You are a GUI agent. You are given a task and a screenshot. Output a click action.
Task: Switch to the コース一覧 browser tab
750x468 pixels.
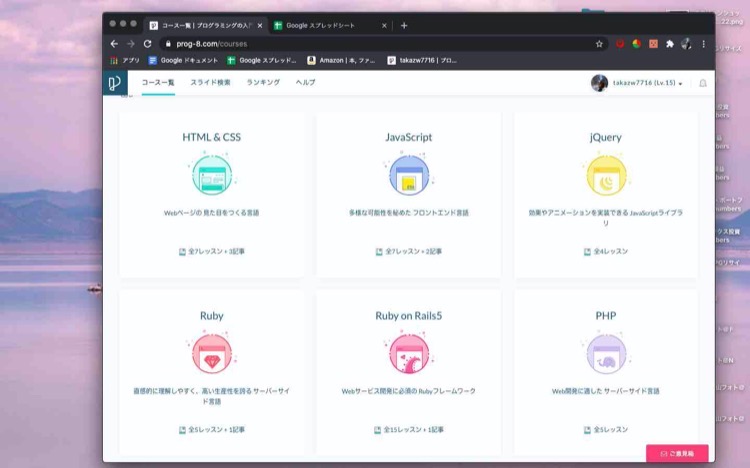point(206,25)
